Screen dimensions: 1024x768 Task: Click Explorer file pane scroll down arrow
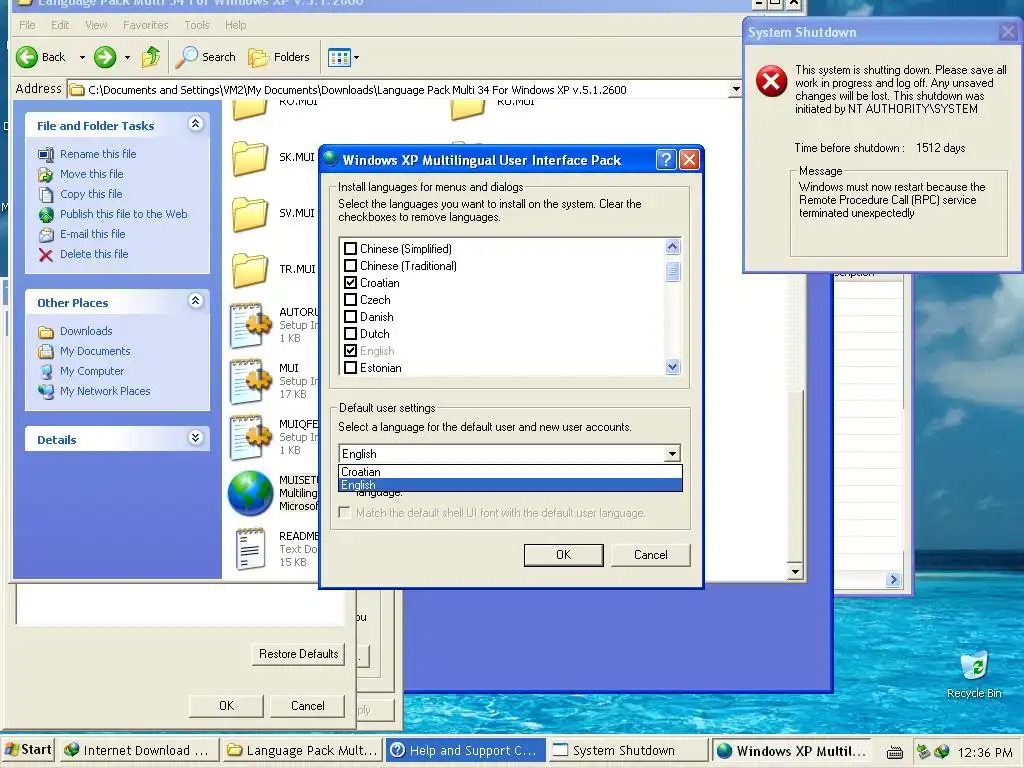[x=795, y=572]
